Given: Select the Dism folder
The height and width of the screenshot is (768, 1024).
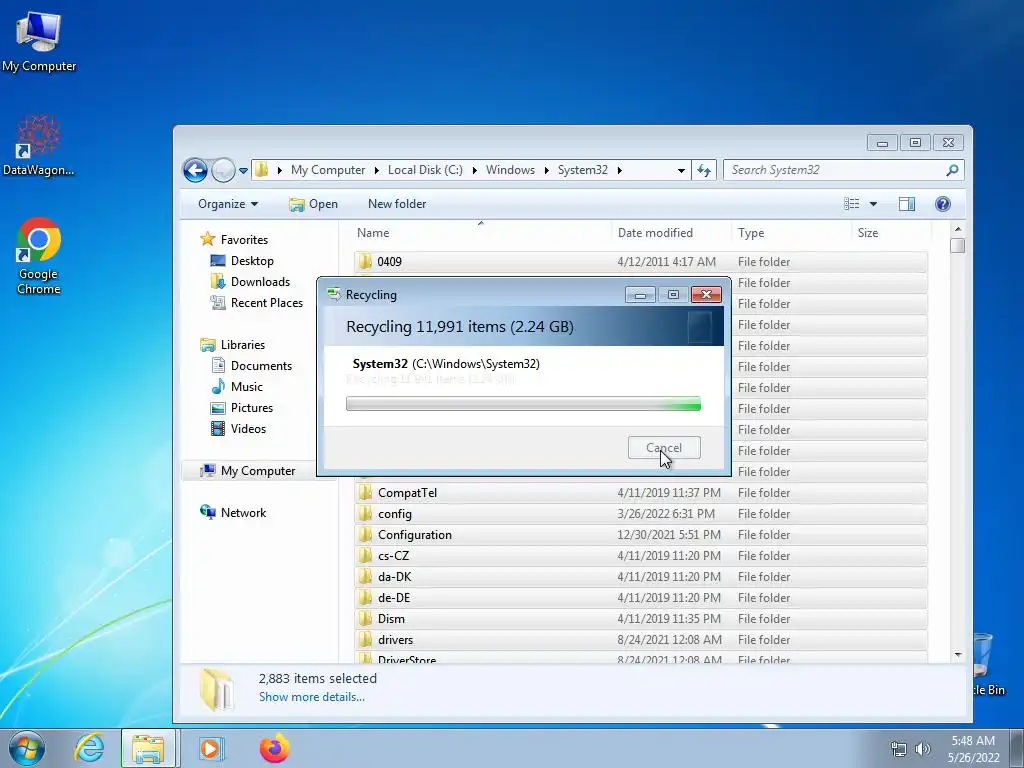Looking at the screenshot, I should coord(641,618).
